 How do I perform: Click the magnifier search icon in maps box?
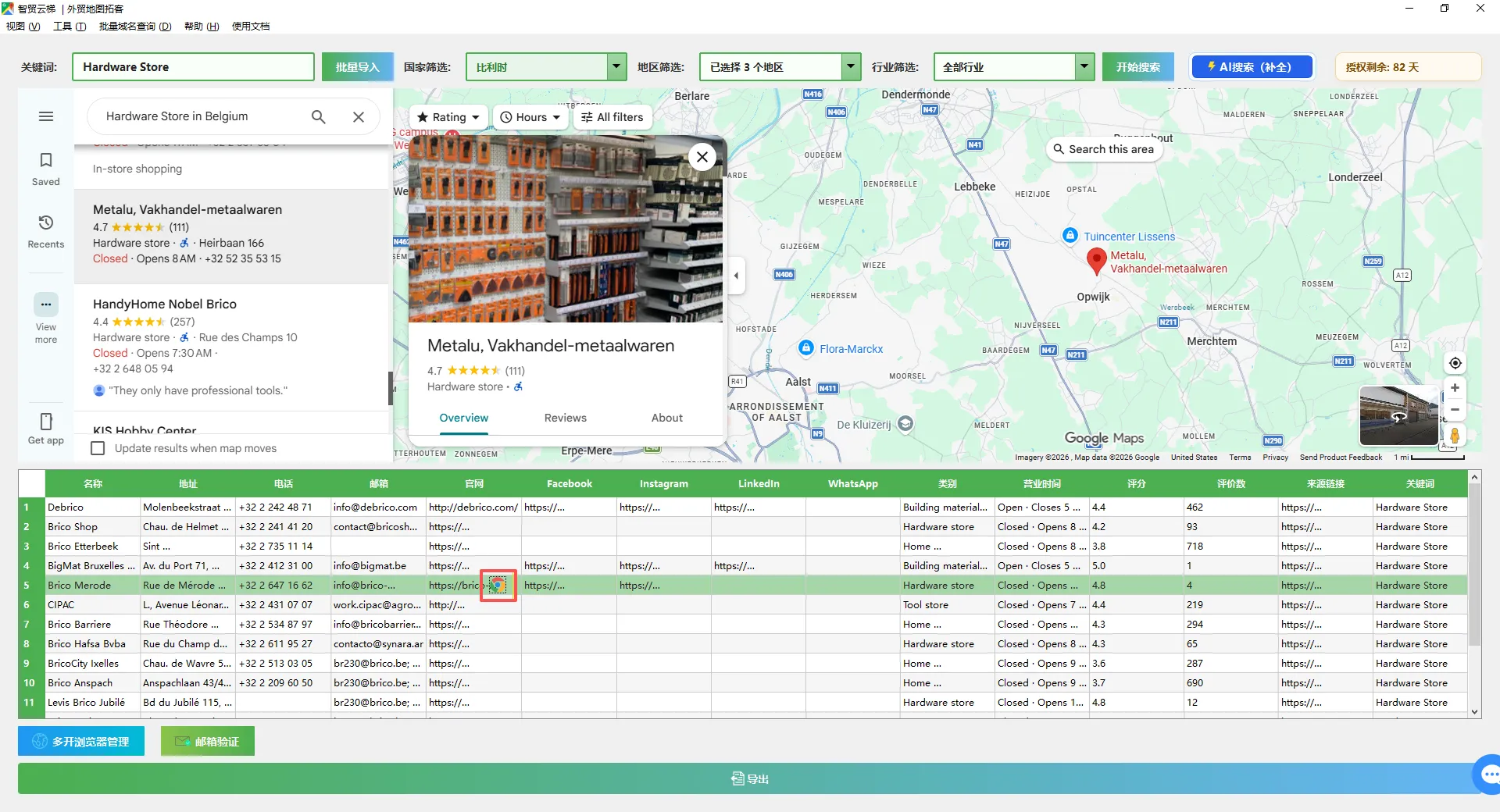tap(318, 116)
